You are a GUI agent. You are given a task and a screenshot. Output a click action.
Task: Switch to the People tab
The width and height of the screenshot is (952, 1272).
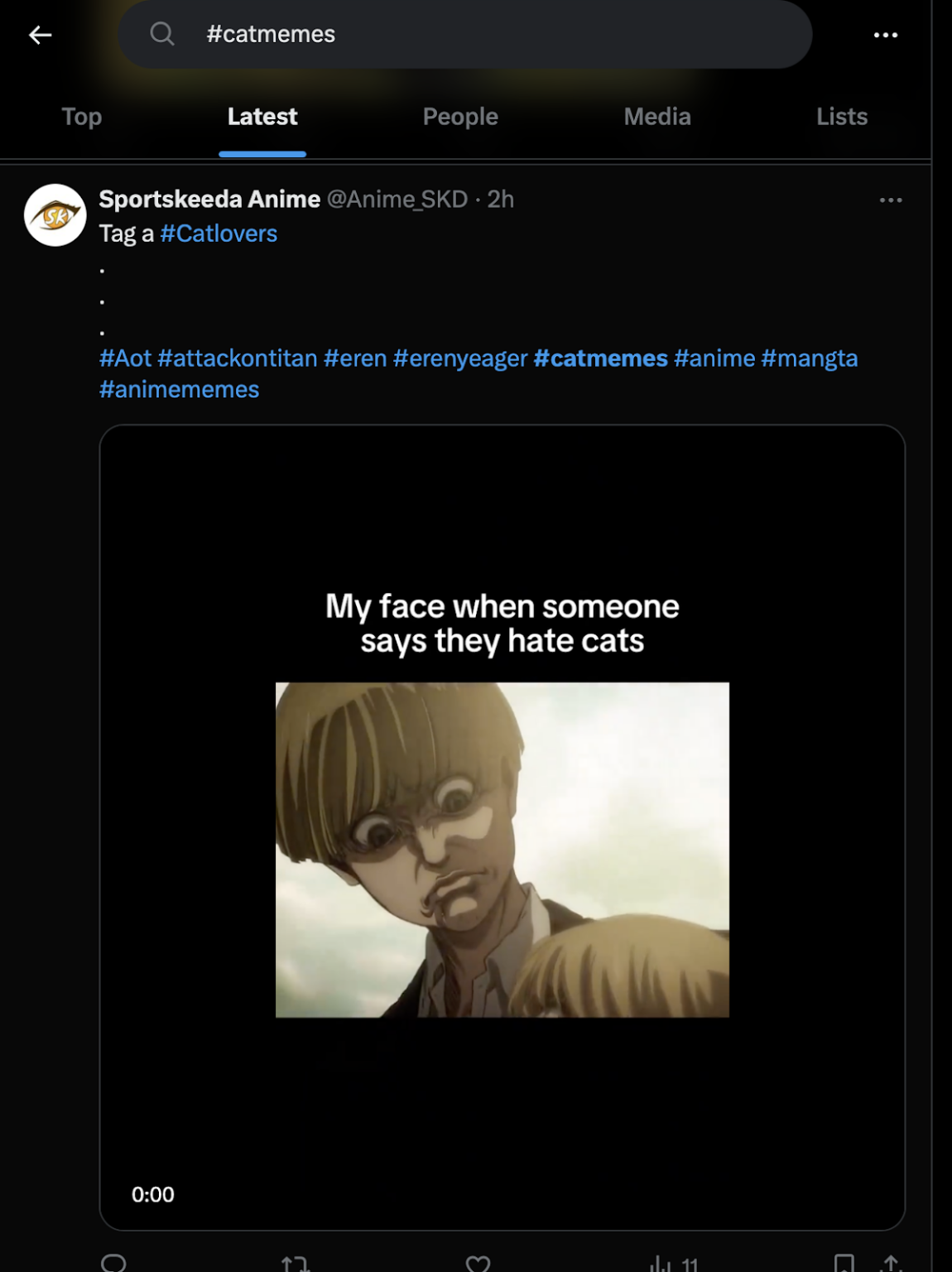460,117
